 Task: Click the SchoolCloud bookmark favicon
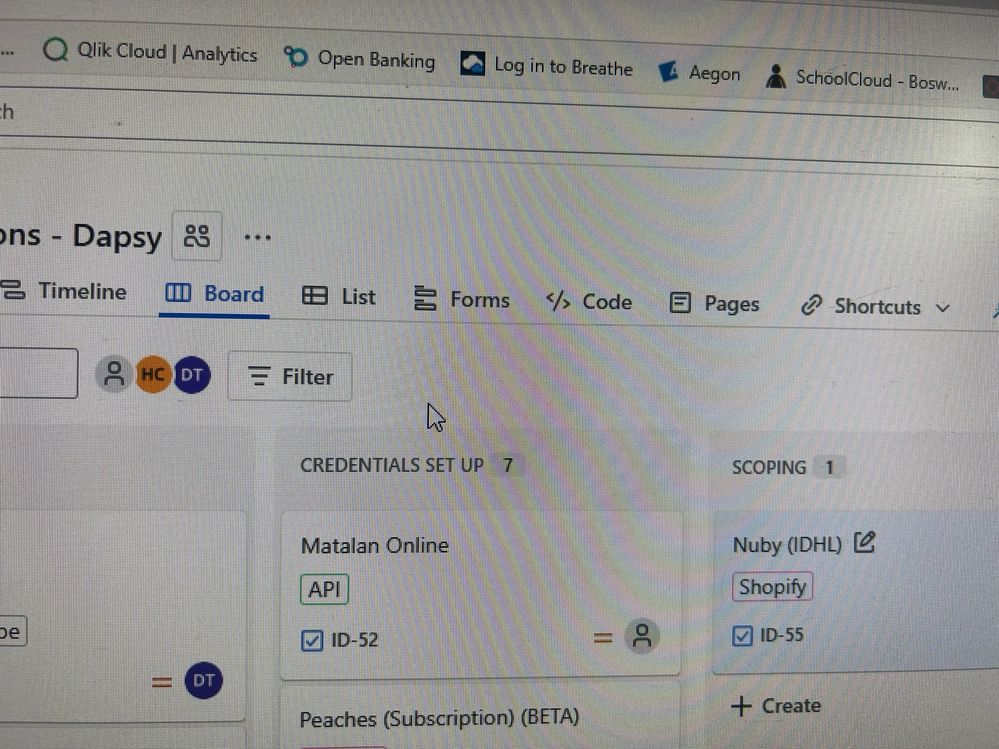(x=775, y=76)
